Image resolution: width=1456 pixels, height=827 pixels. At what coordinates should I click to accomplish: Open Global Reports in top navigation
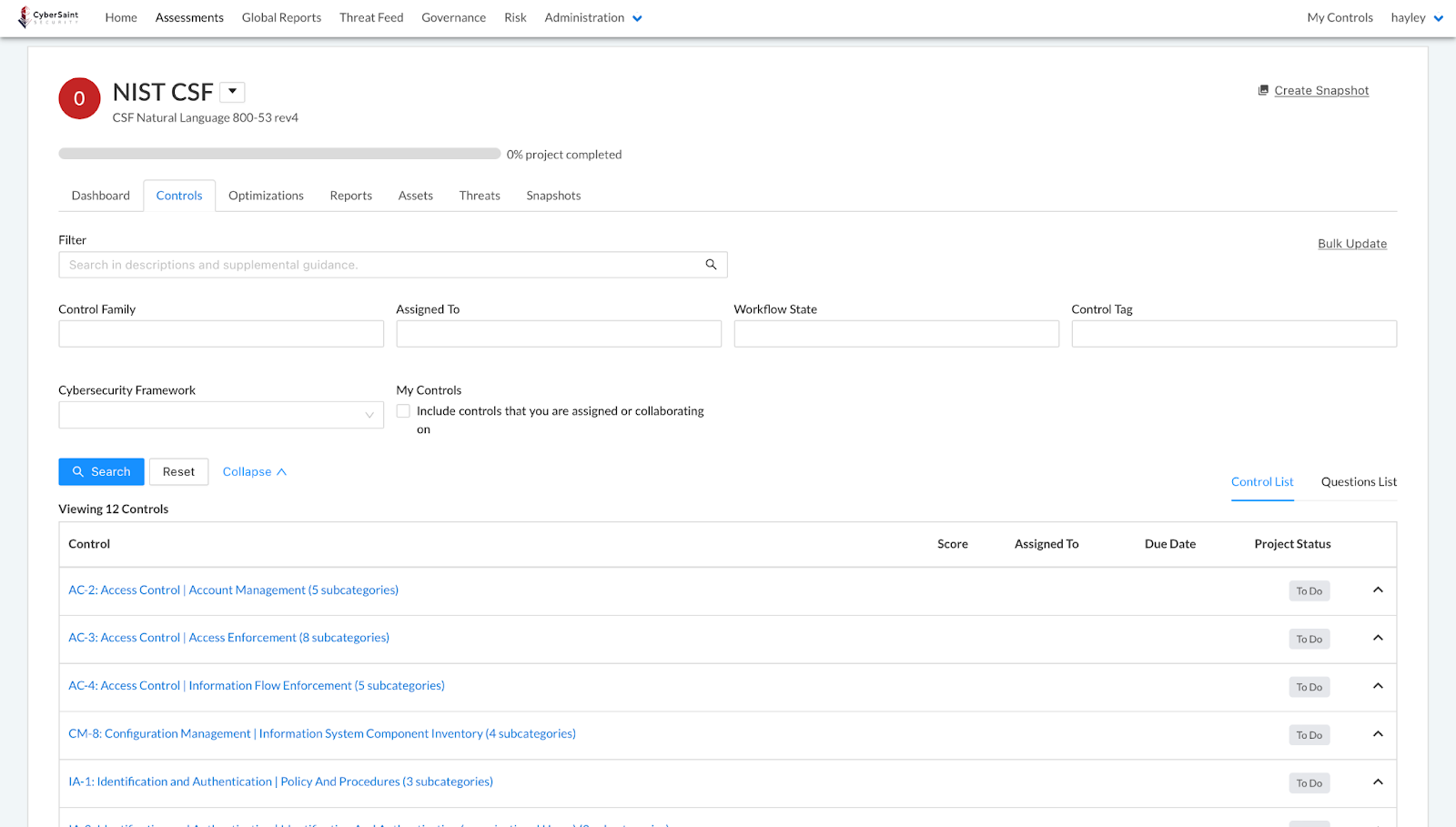click(281, 17)
